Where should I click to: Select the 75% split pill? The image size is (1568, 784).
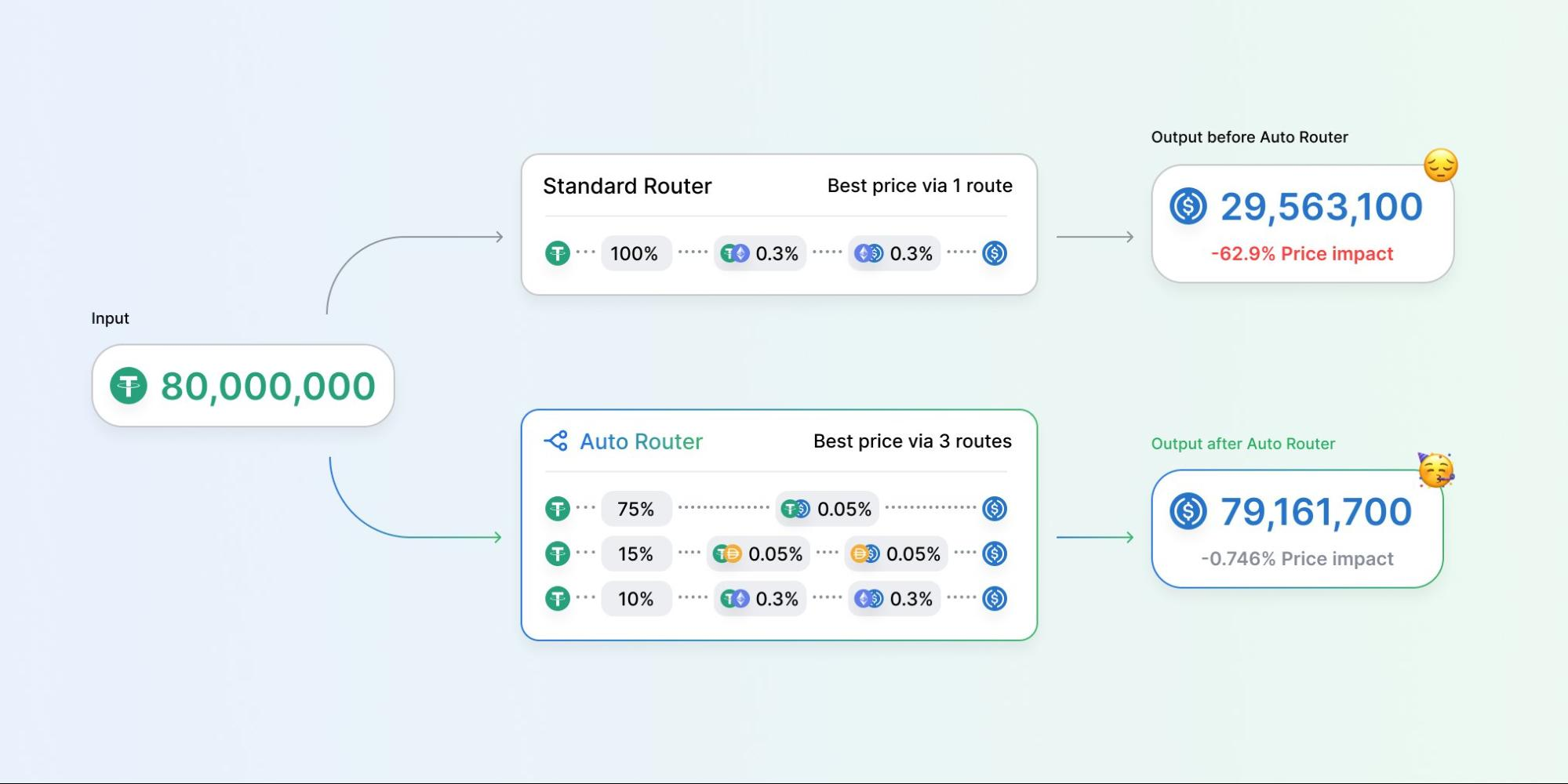coord(636,509)
